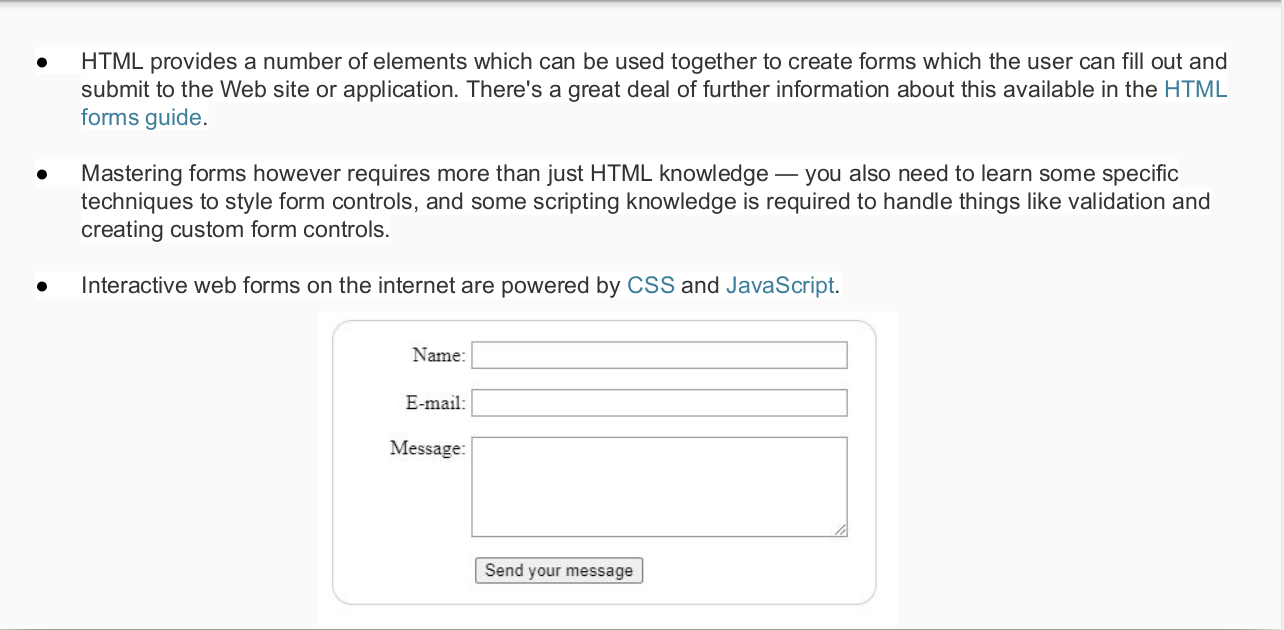Follow the JavaScript hyperlink
This screenshot has height=630, width=1284.
coord(779,286)
